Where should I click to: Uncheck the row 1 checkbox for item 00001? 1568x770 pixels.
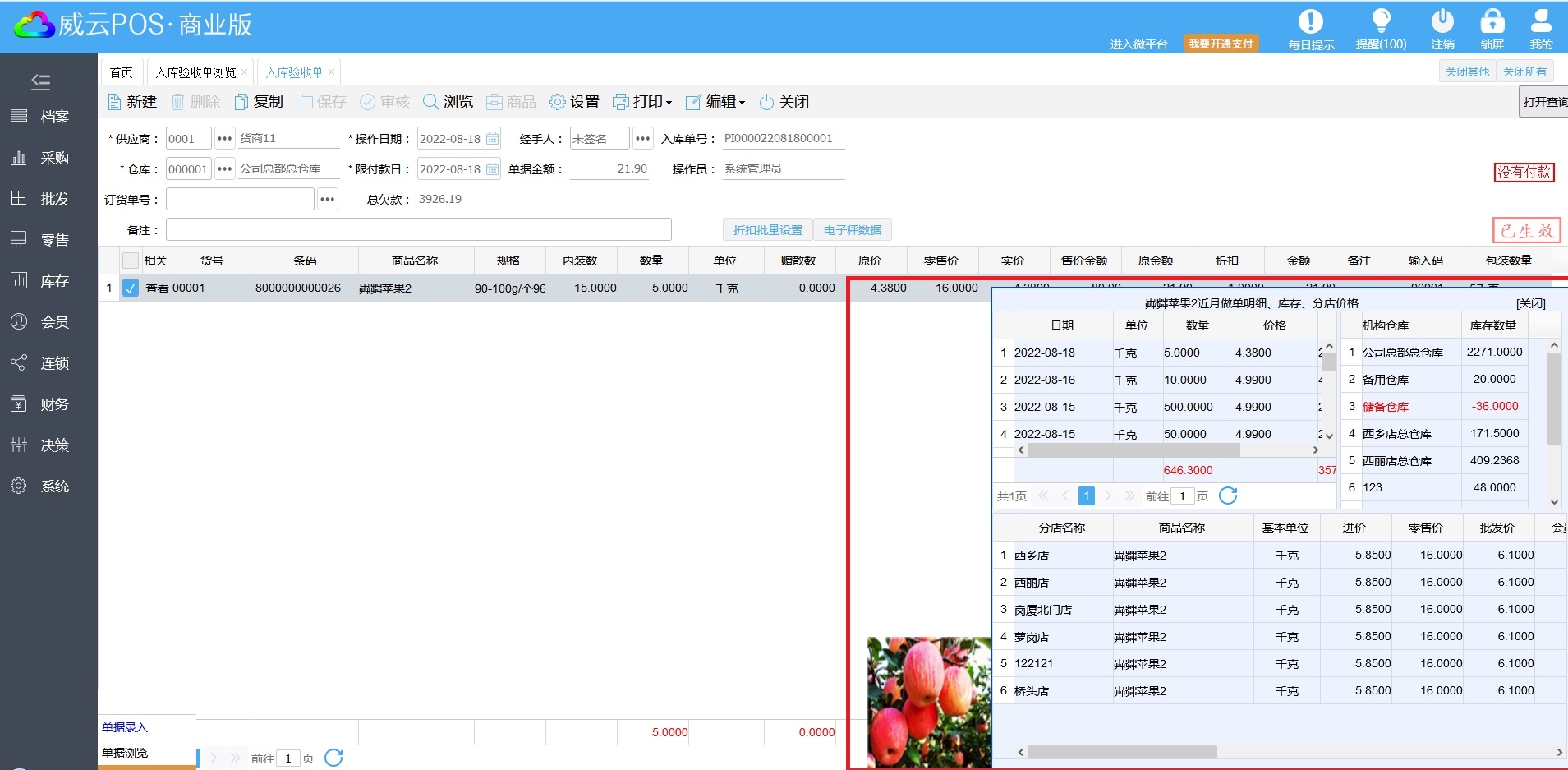point(131,288)
